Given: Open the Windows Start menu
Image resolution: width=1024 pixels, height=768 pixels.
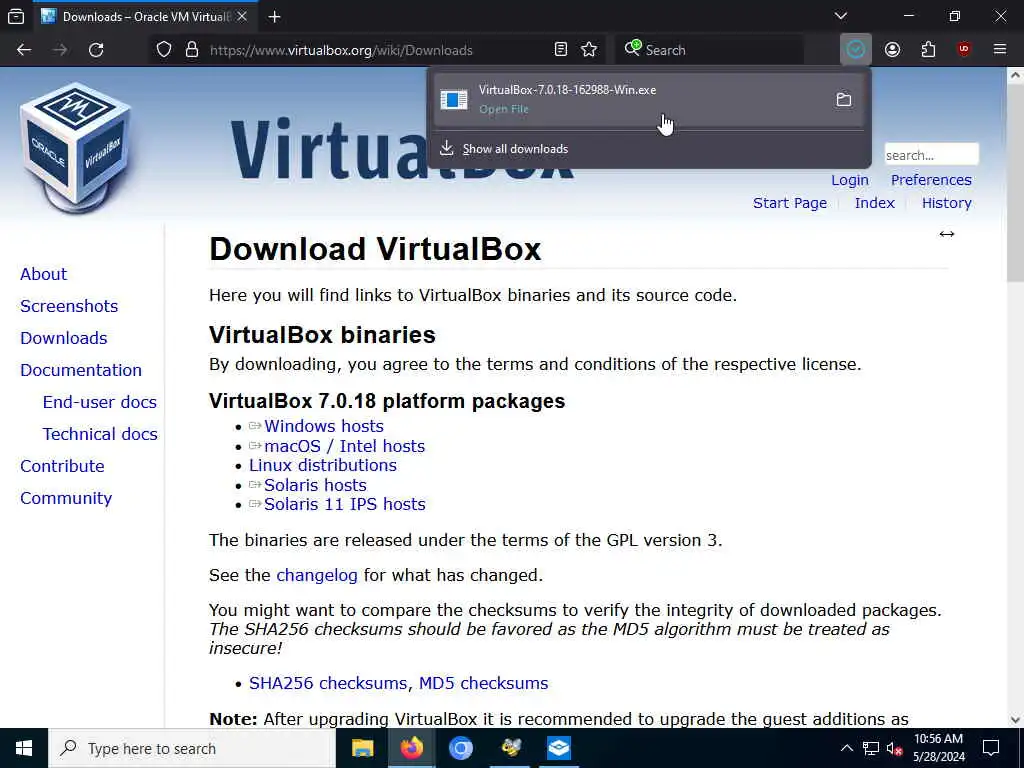Looking at the screenshot, I should pyautogui.click(x=24, y=748).
